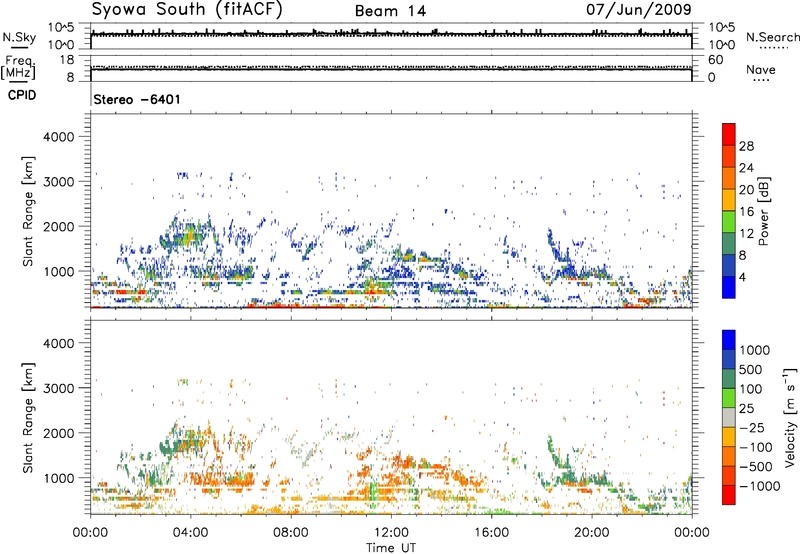Click the "Velocity [m s⁻¹]" colorbar title
This screenshot has height=554, width=800.
point(790,417)
